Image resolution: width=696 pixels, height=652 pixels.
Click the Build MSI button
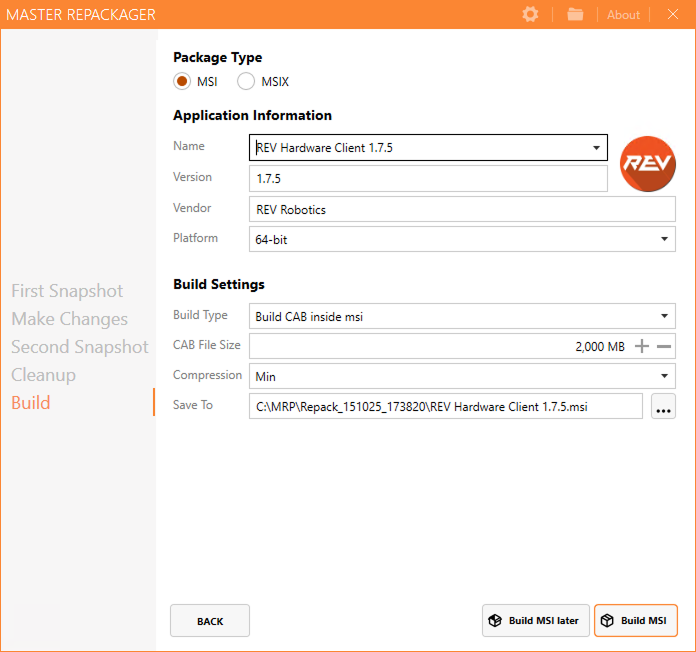(x=635, y=620)
